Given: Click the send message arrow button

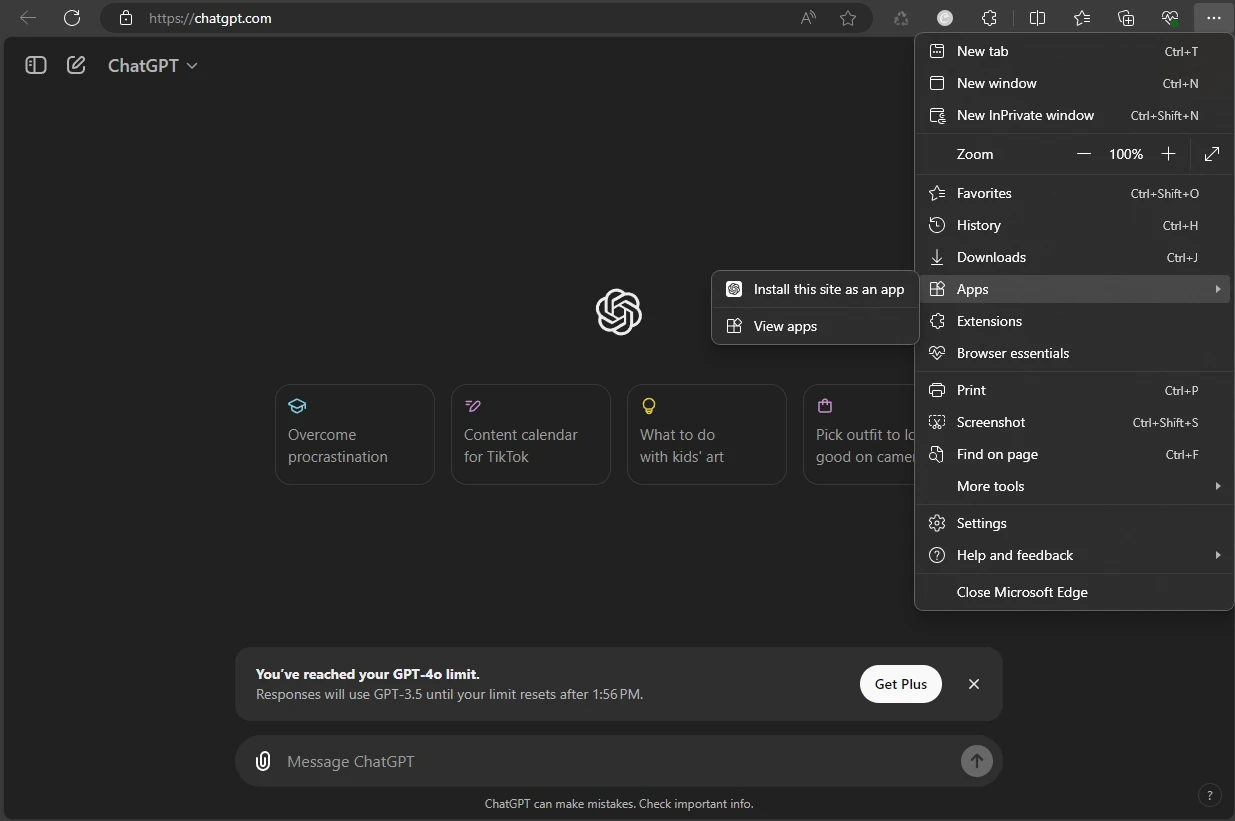Looking at the screenshot, I should coord(977,761).
